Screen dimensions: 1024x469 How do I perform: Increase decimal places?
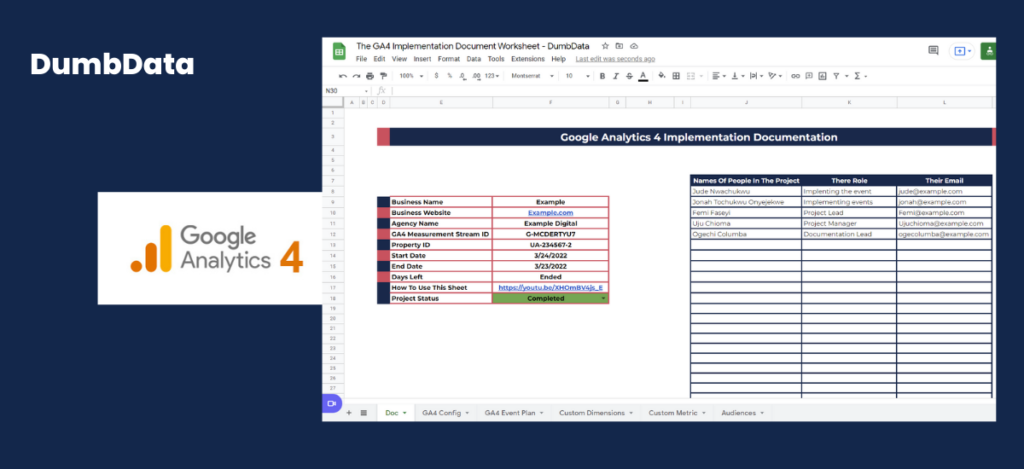(x=476, y=76)
